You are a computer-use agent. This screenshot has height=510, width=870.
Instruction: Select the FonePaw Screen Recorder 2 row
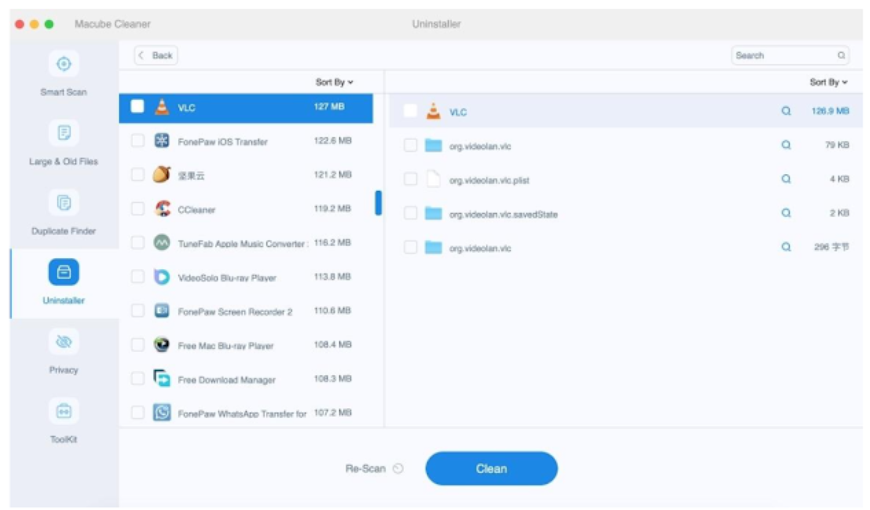tap(246, 311)
